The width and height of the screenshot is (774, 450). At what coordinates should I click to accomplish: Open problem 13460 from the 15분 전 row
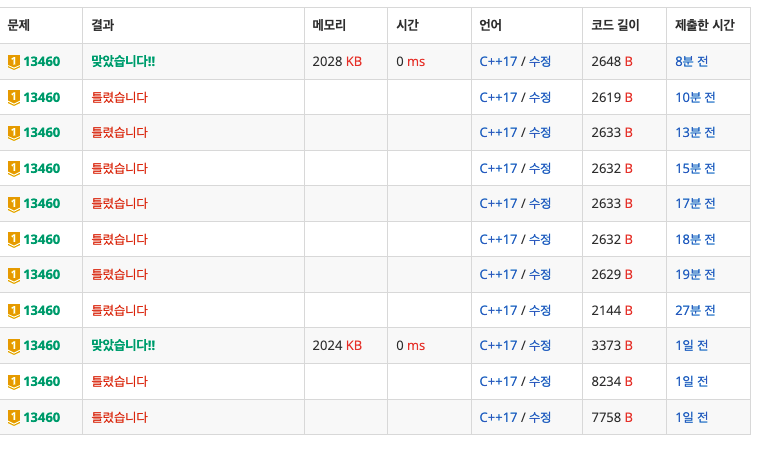point(42,169)
